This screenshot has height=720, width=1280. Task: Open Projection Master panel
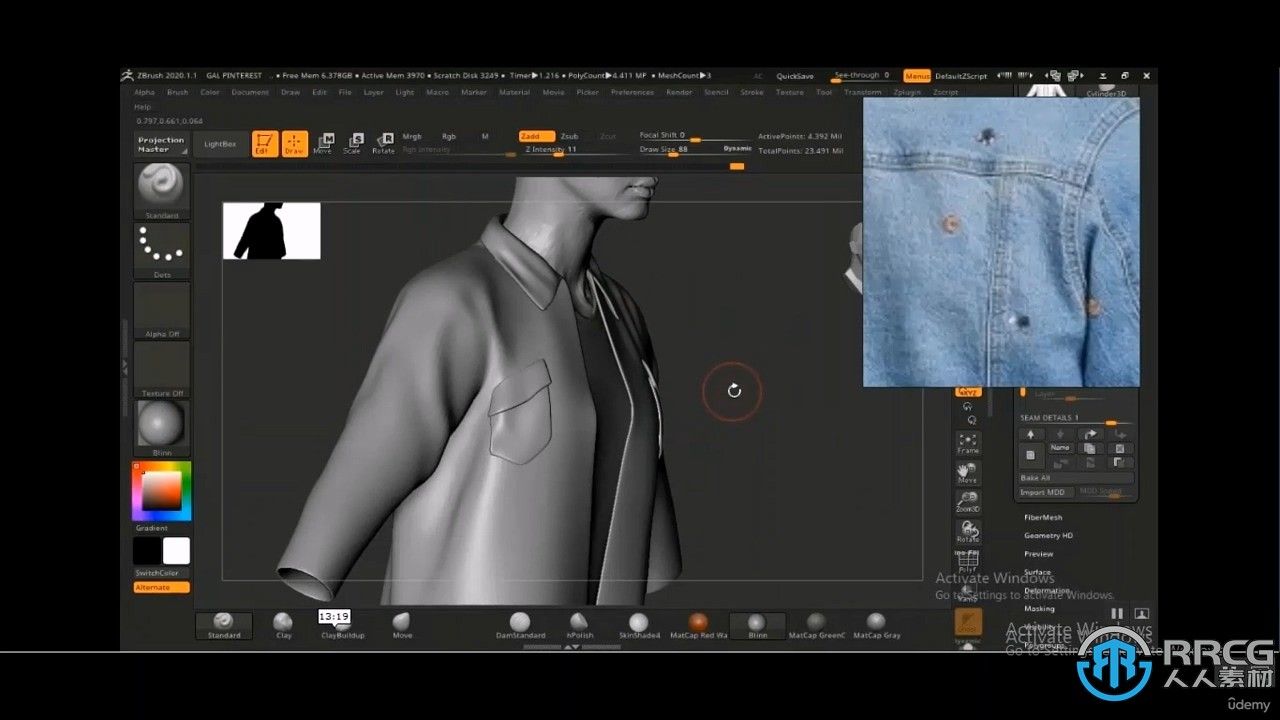point(161,144)
